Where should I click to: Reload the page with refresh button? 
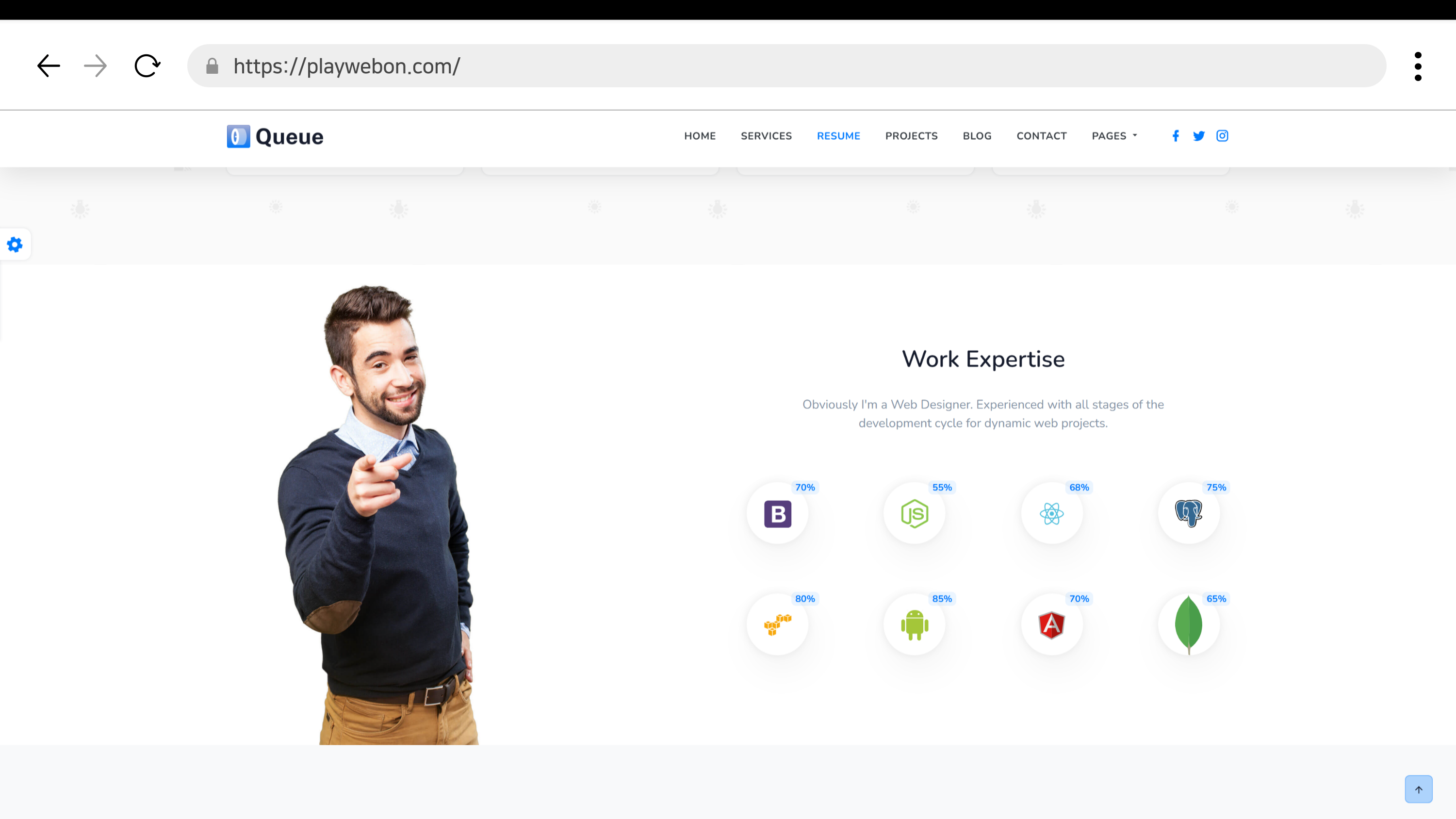(147, 66)
